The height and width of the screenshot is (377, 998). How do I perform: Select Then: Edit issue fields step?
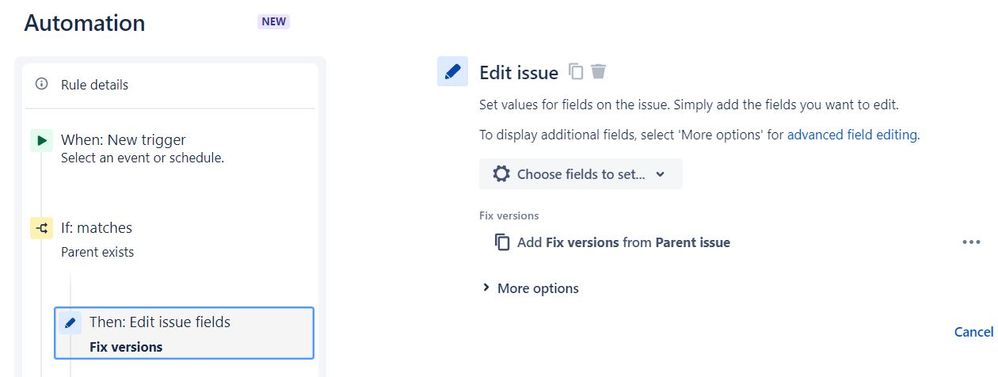click(x=184, y=334)
